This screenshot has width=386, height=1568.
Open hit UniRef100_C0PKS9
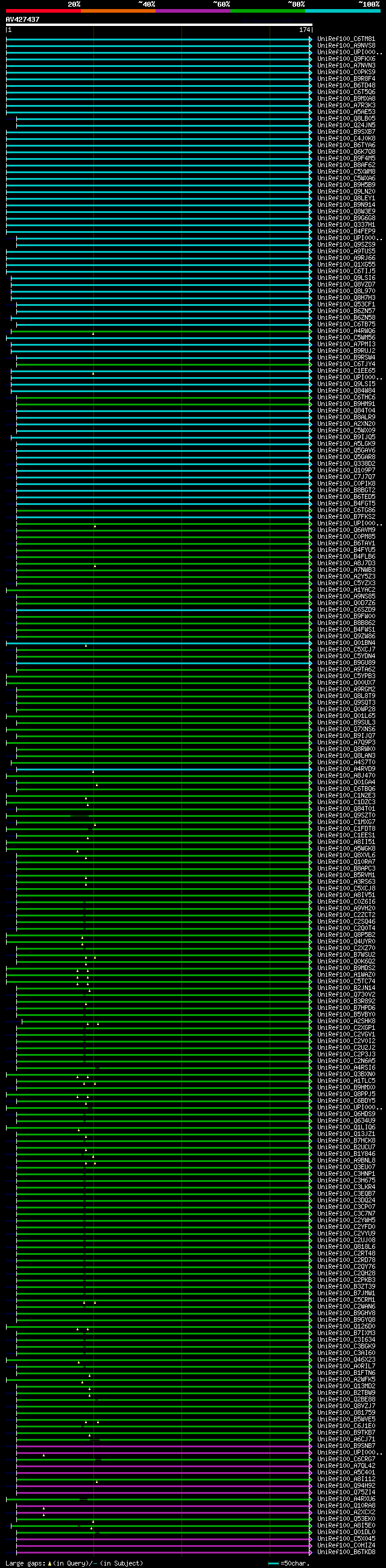pyautogui.click(x=346, y=72)
